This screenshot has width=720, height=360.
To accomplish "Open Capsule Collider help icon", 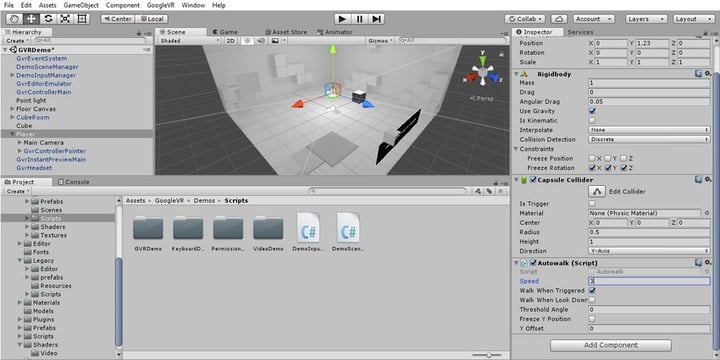I will 698,180.
